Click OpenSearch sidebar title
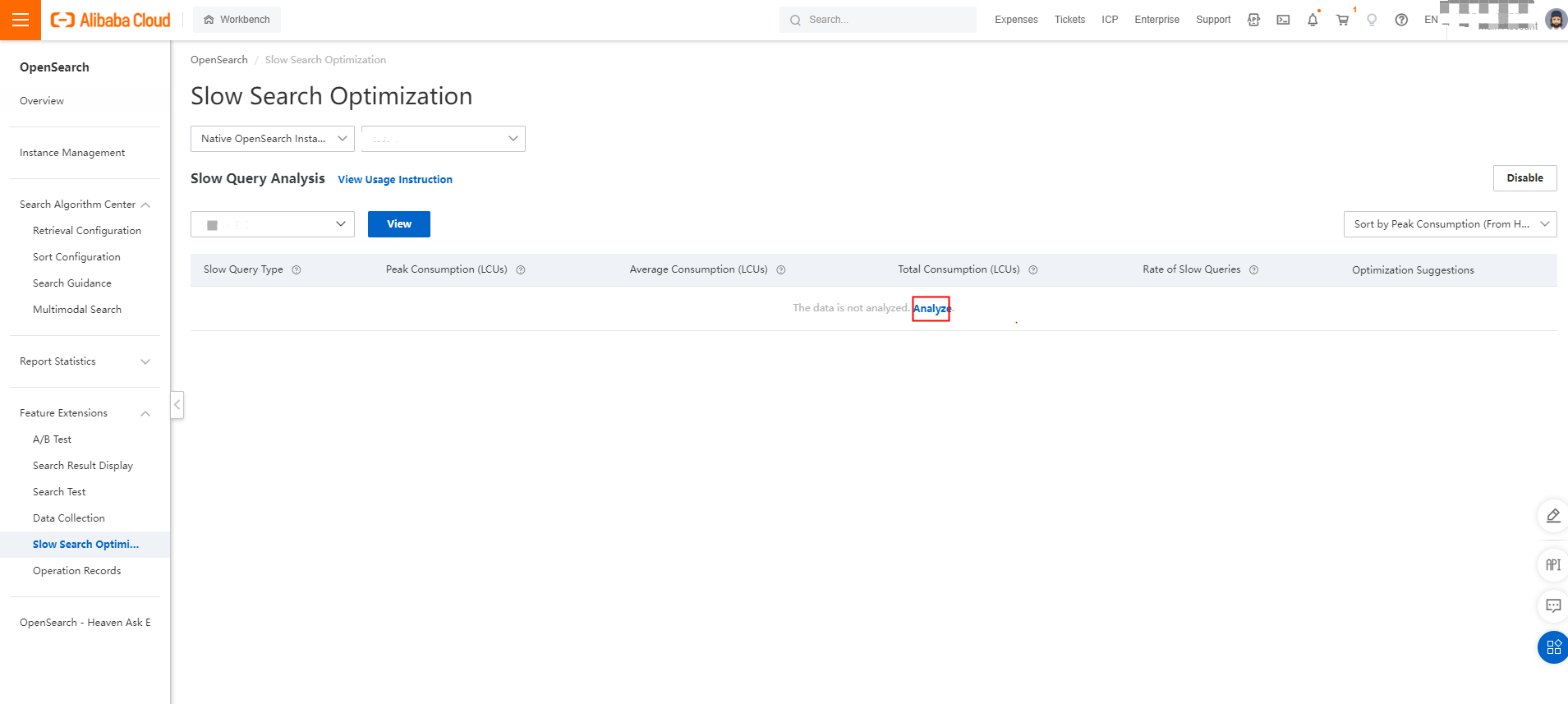The image size is (1568, 704). pyautogui.click(x=54, y=67)
